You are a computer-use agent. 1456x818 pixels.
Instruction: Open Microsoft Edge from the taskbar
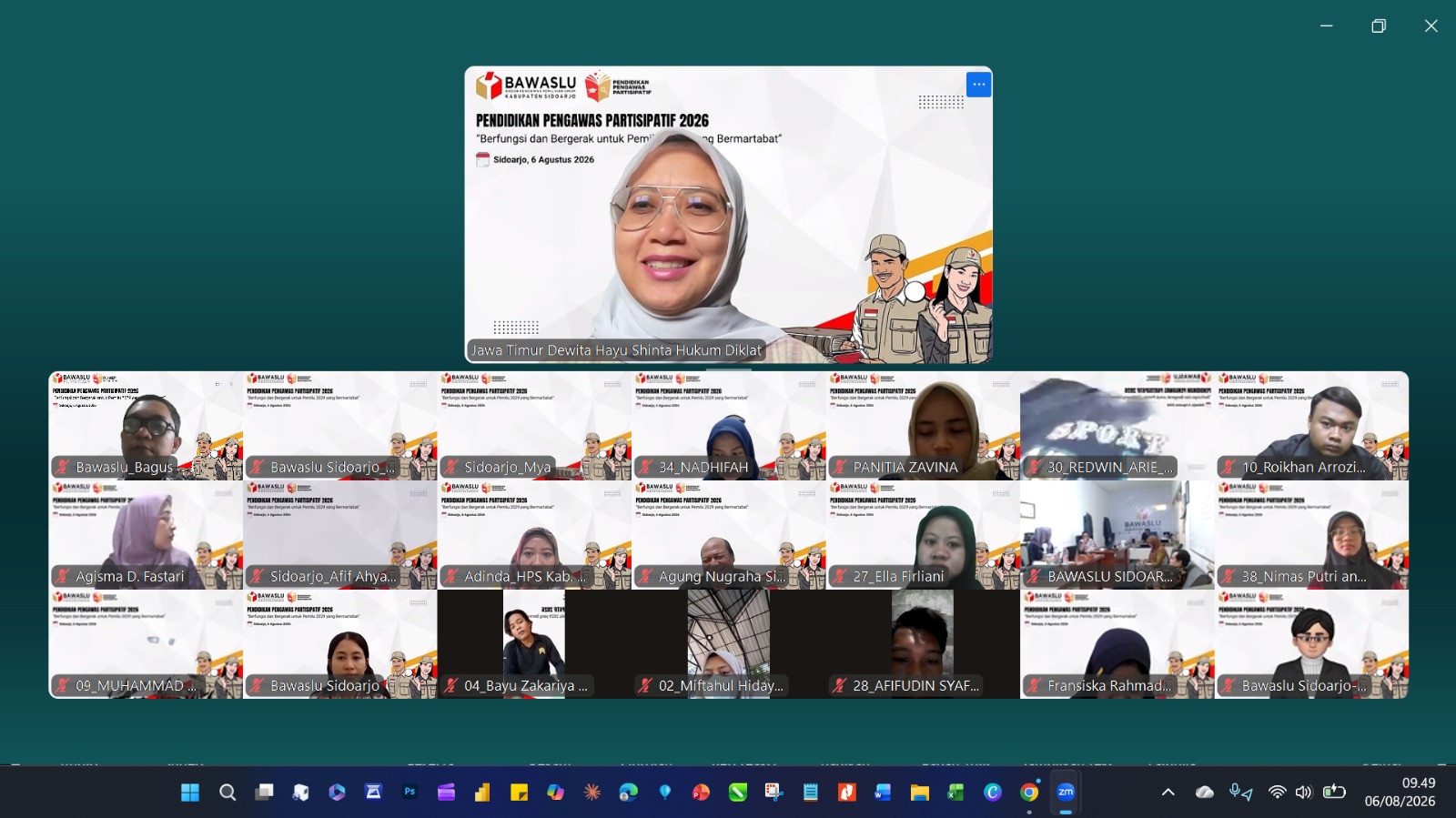tap(628, 793)
